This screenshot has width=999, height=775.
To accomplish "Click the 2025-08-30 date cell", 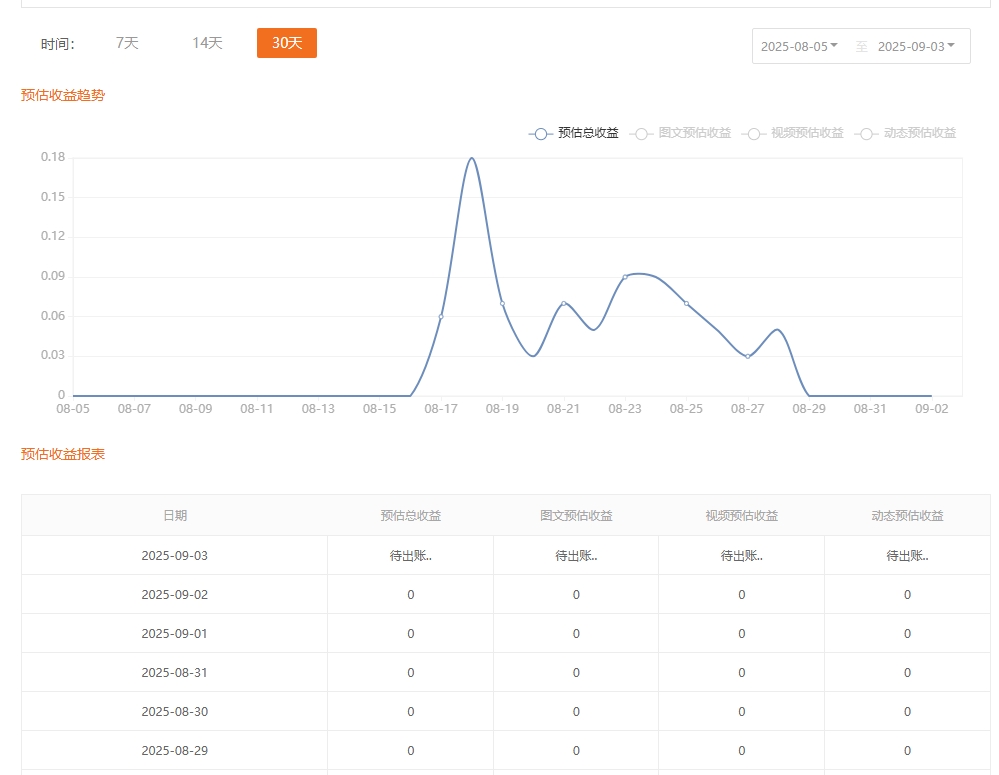I will (x=175, y=711).
